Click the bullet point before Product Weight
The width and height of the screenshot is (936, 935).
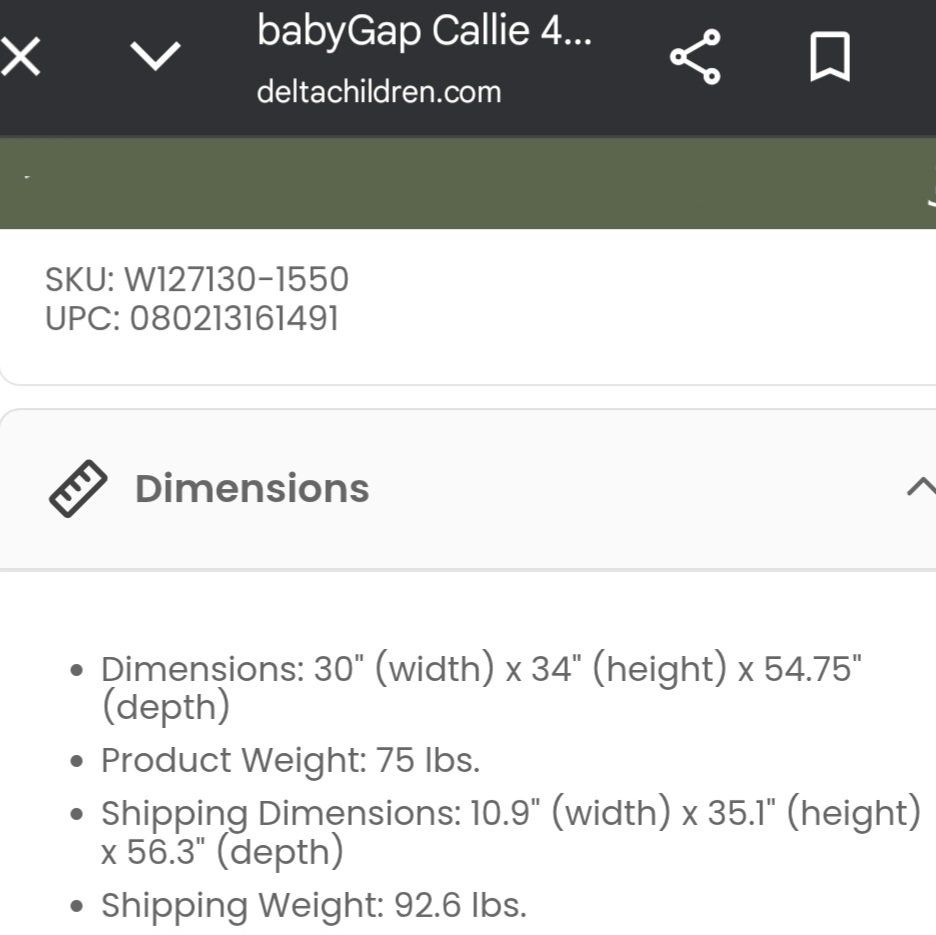pyautogui.click(x=77, y=762)
